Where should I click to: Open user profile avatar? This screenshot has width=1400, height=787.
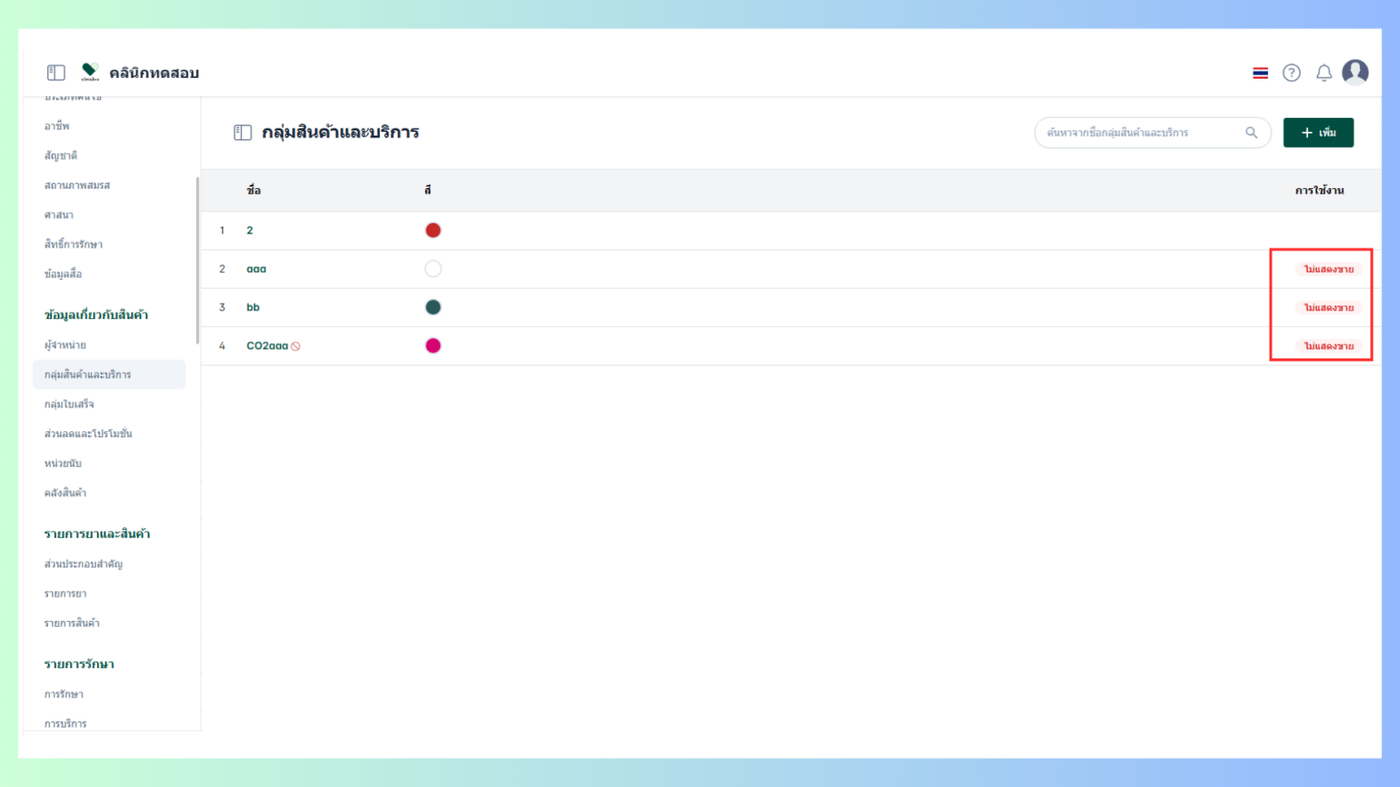[1355, 72]
